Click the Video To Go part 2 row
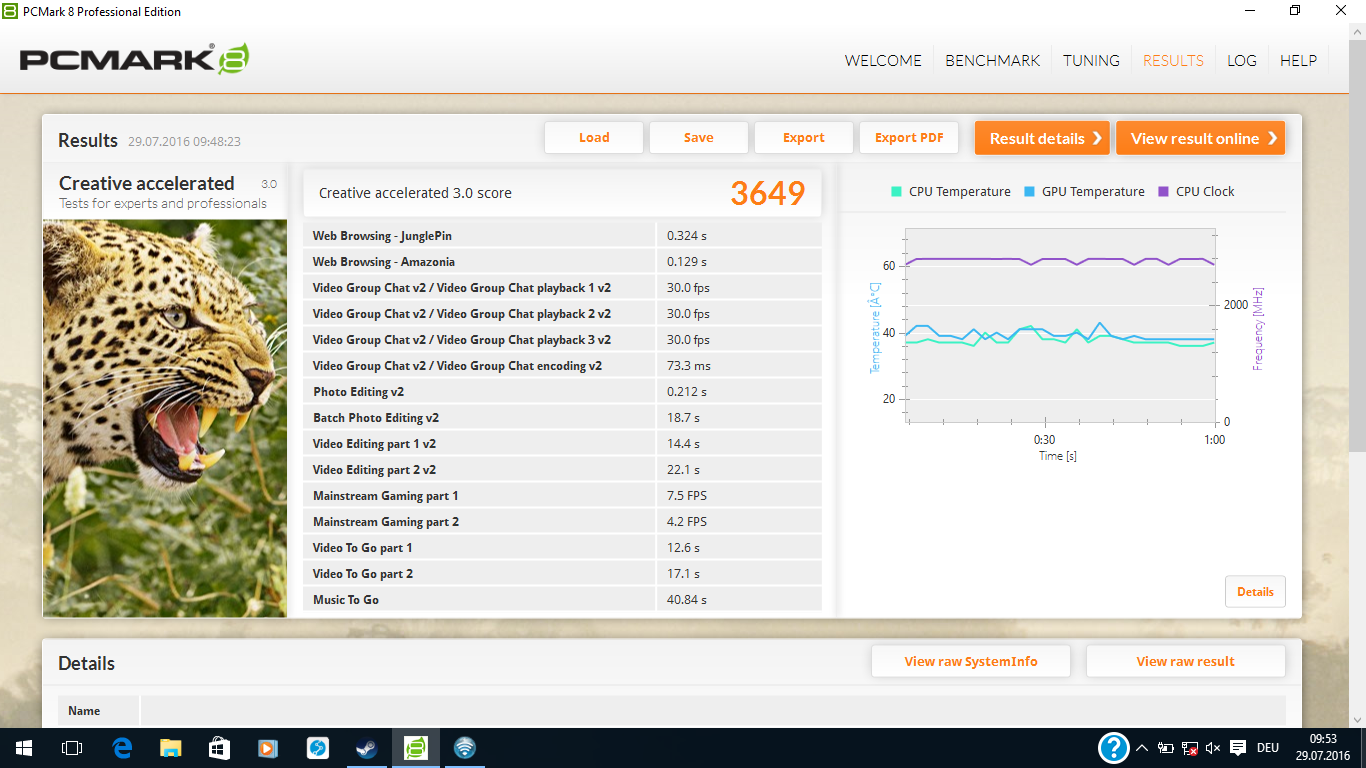The width and height of the screenshot is (1366, 768). click(562, 574)
